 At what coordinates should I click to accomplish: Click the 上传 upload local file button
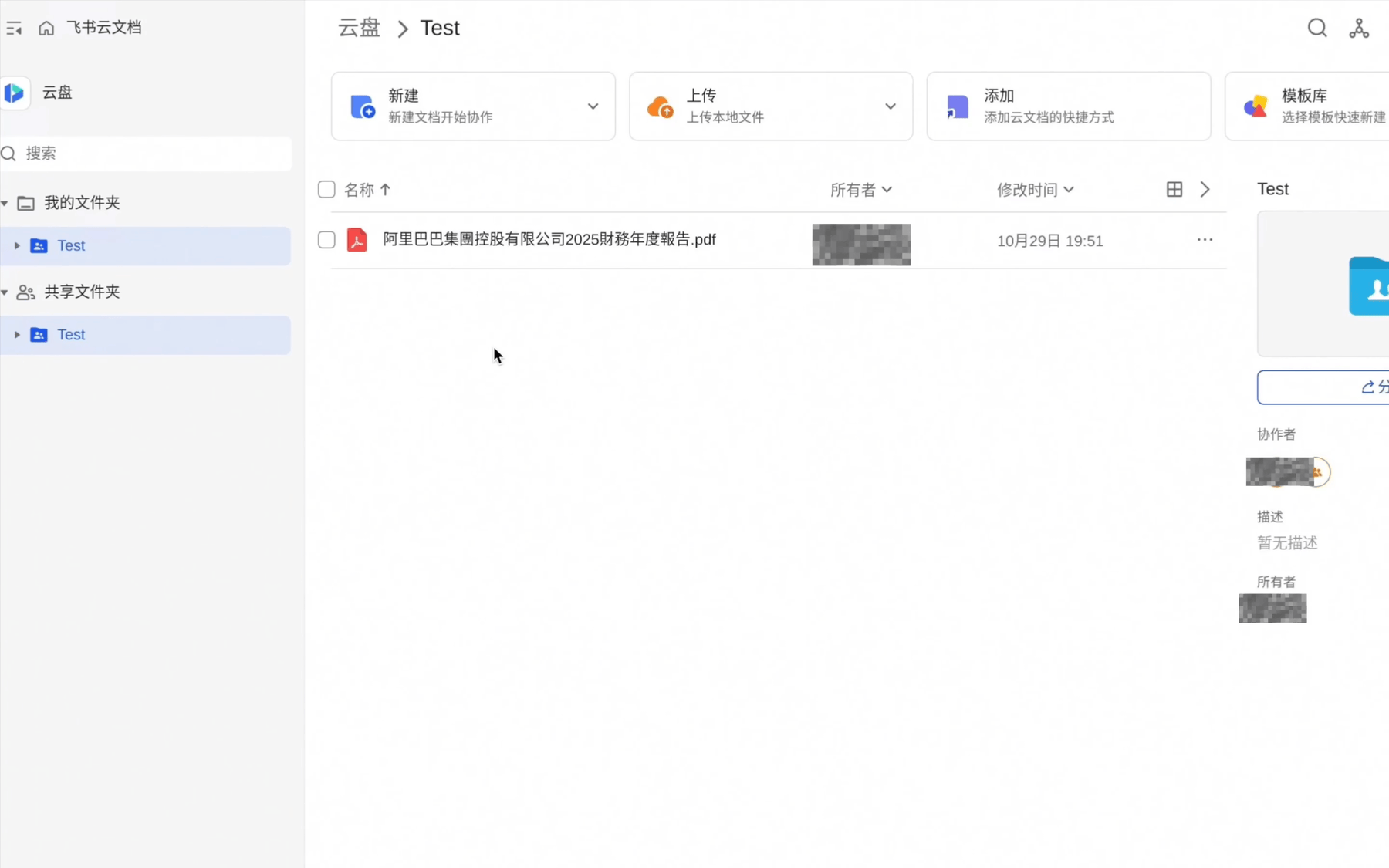coord(771,106)
